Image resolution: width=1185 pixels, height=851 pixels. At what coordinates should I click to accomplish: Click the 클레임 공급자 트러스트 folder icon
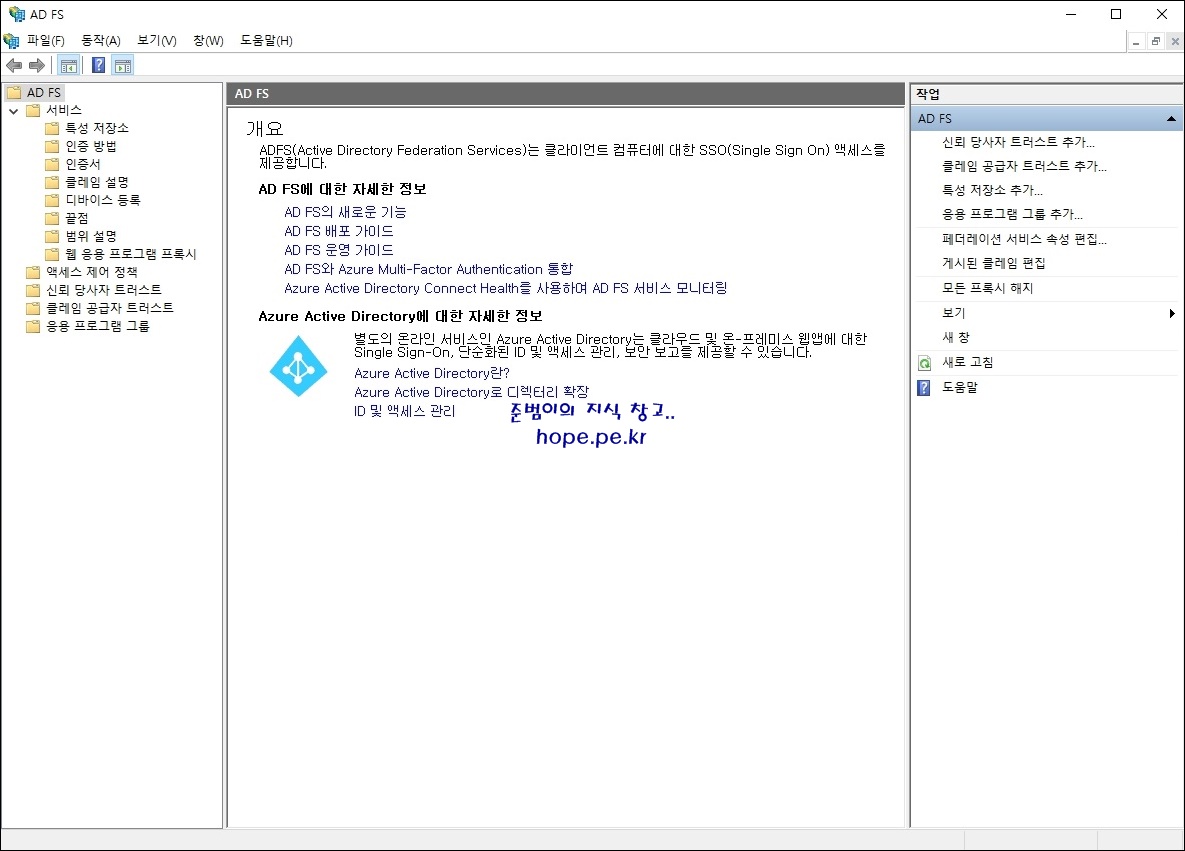32,308
